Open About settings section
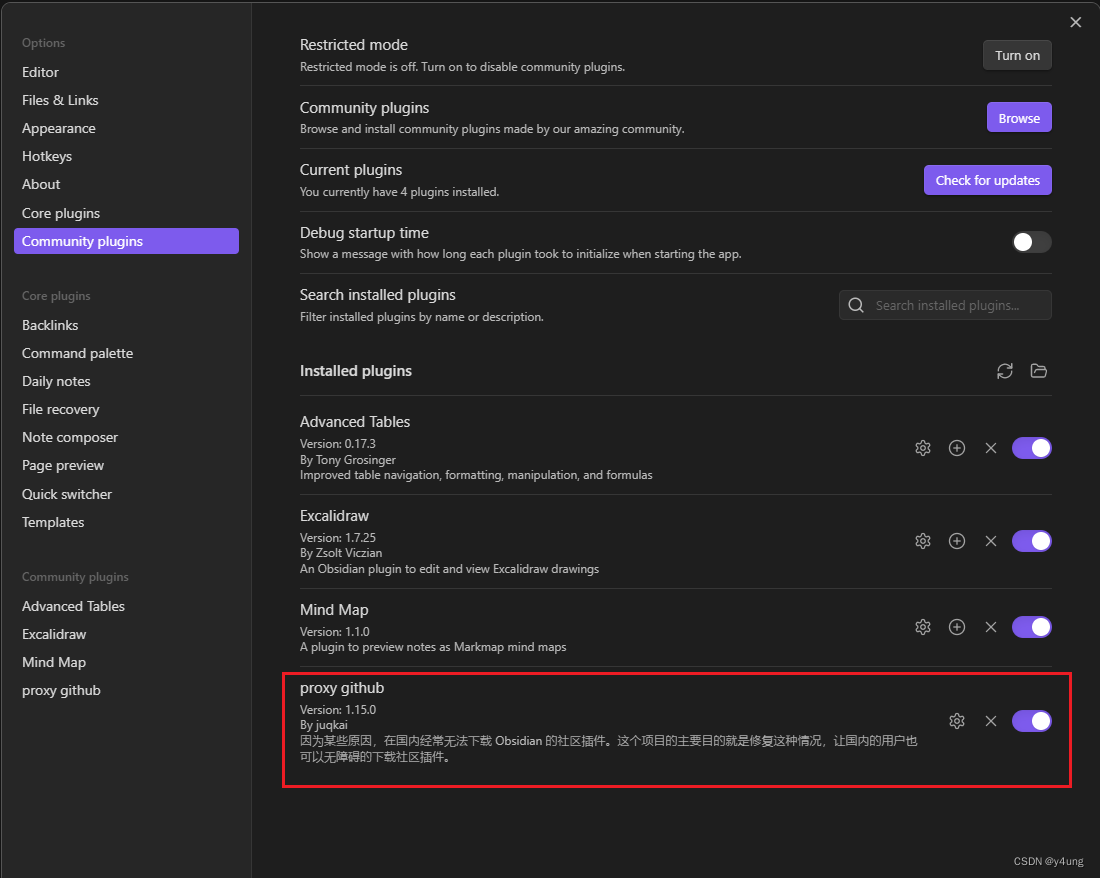This screenshot has width=1100, height=878. (x=126, y=184)
